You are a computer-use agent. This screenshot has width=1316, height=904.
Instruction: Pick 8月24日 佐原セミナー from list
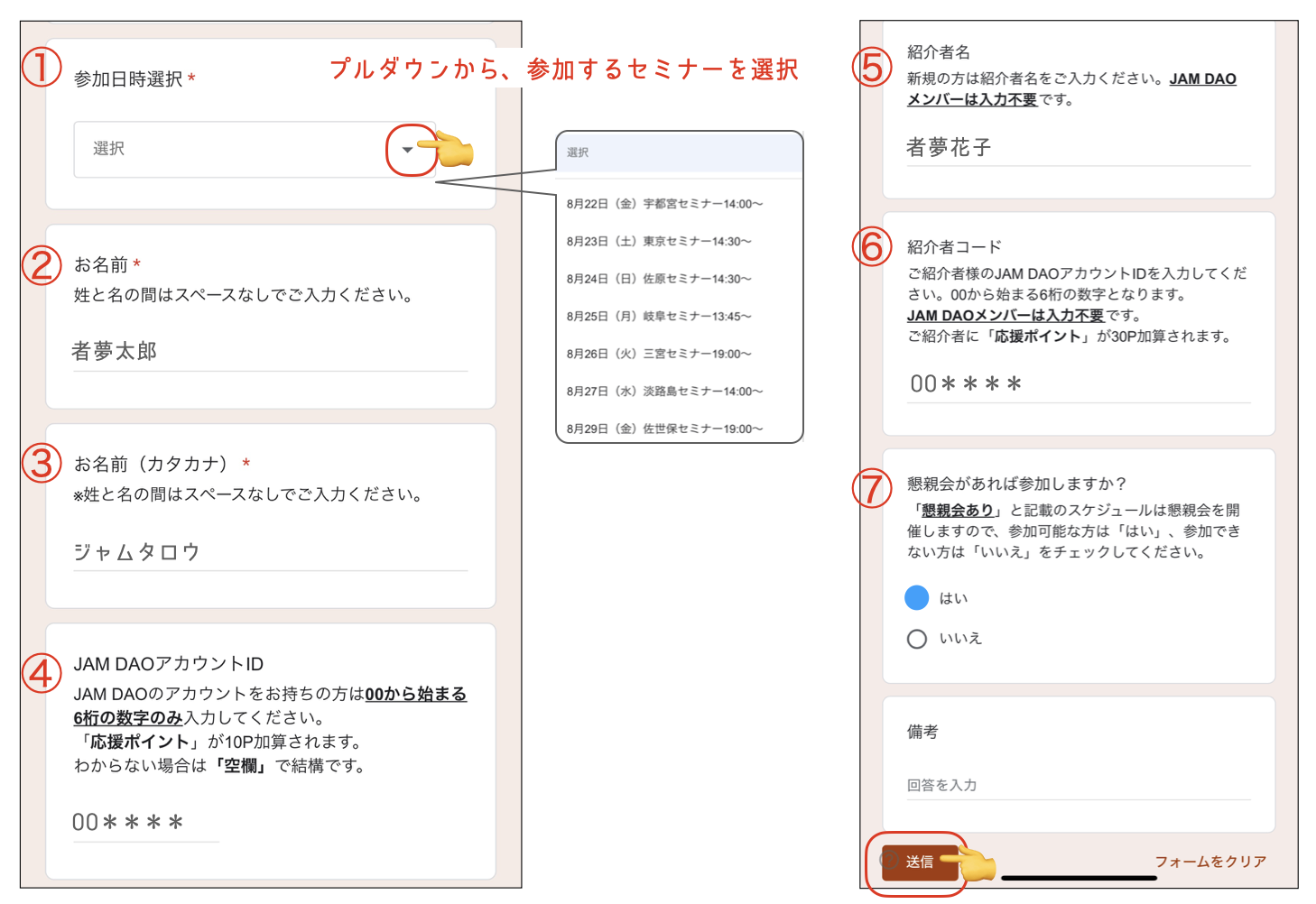(x=659, y=279)
